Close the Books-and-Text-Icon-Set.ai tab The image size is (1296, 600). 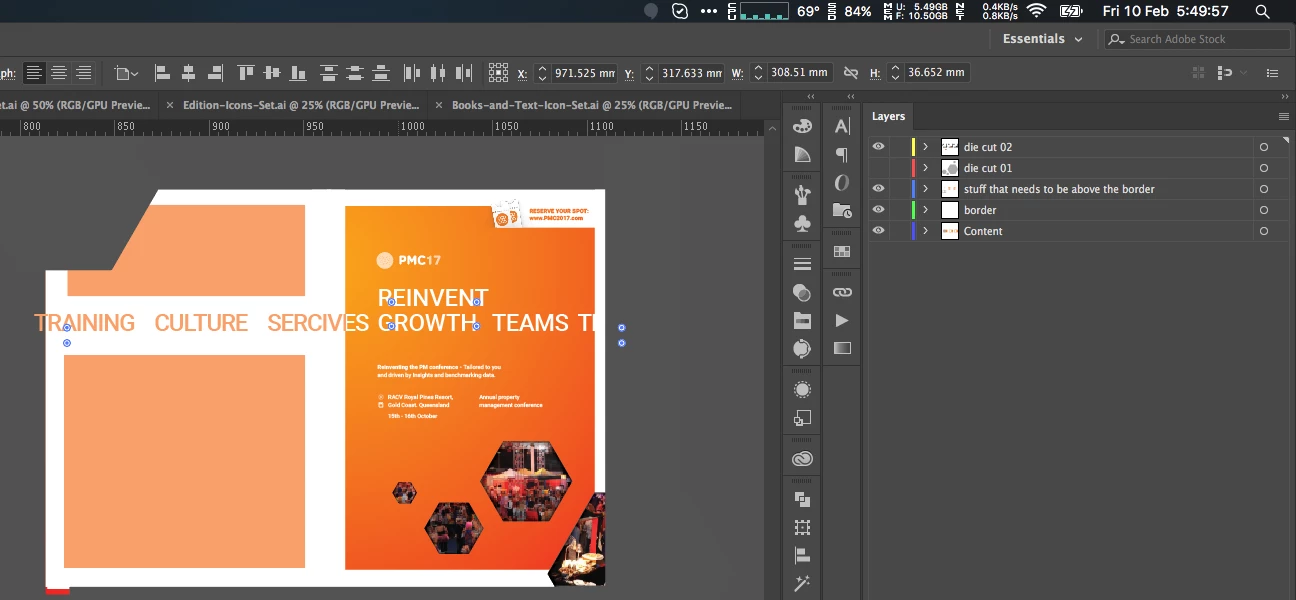[x=439, y=105]
